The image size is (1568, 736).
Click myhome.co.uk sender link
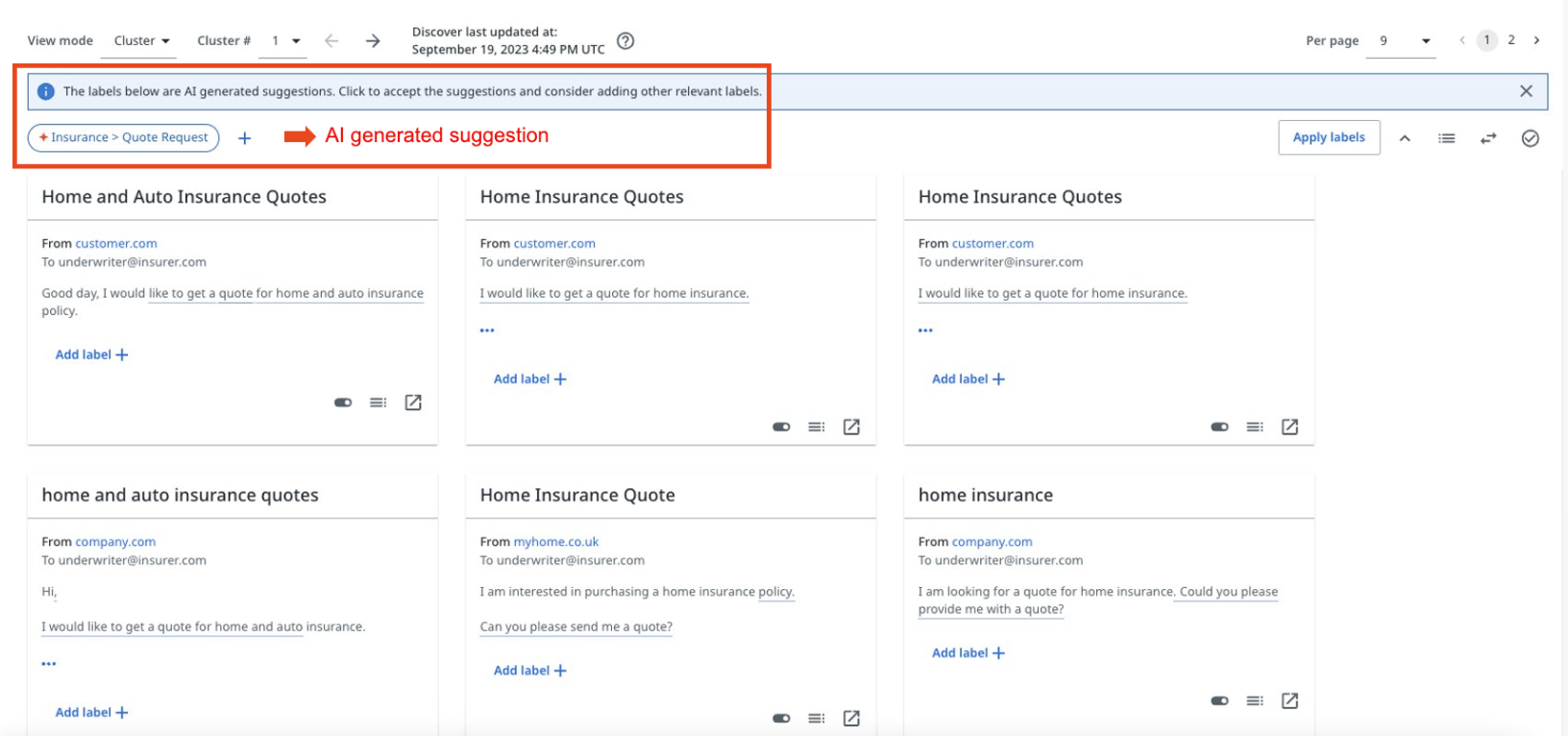click(555, 542)
